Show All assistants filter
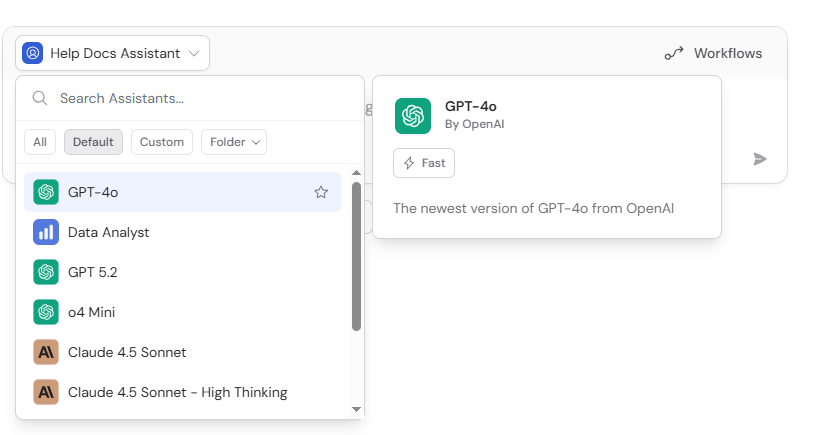813x435 pixels. (x=40, y=142)
